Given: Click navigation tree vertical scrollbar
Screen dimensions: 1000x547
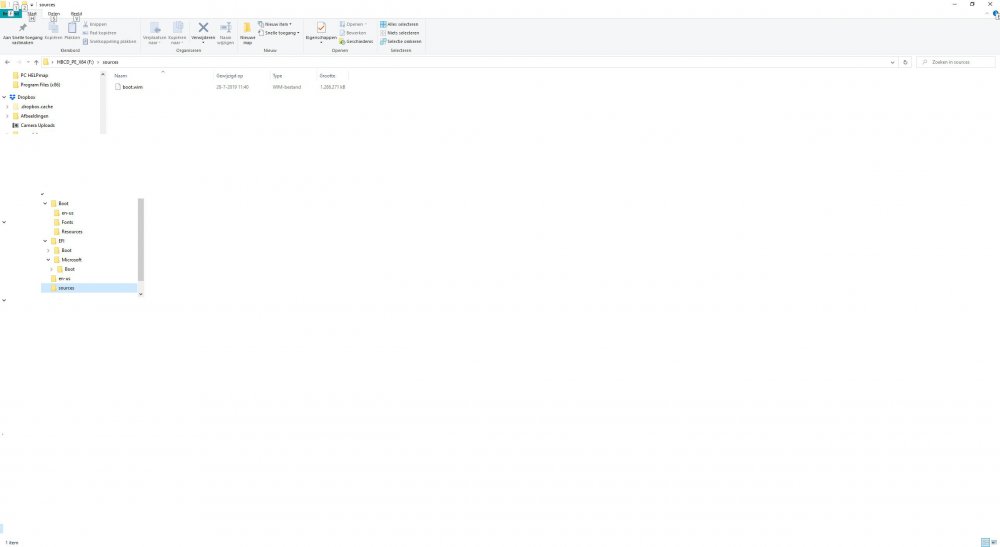Looking at the screenshot, I should (x=140, y=240).
